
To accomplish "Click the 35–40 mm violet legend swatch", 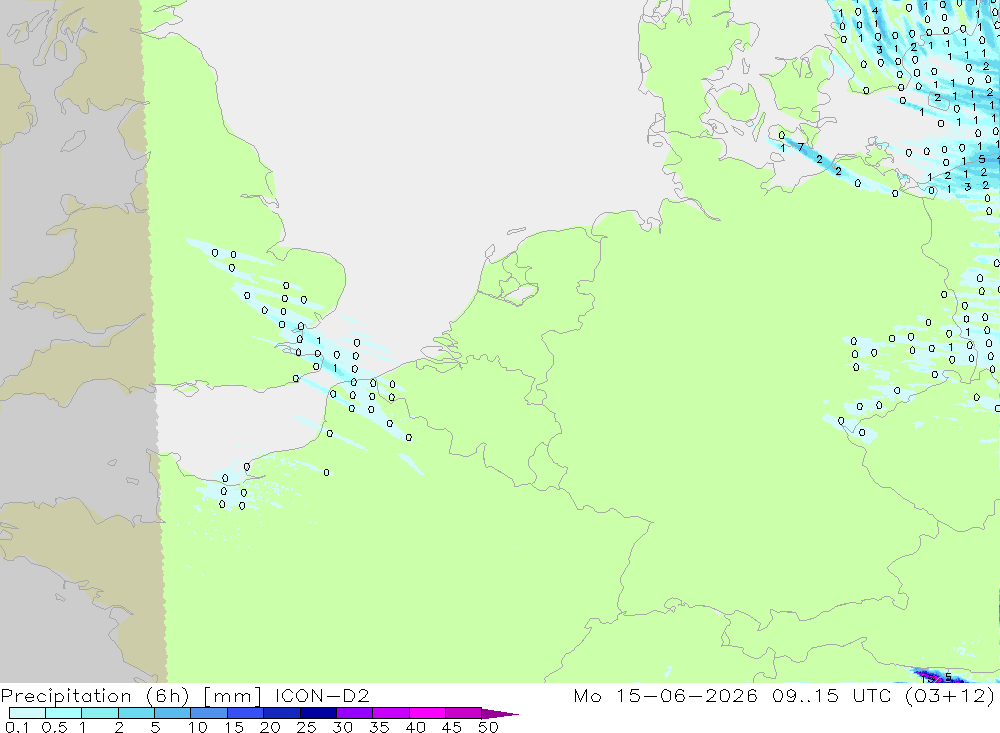I will point(391,713).
